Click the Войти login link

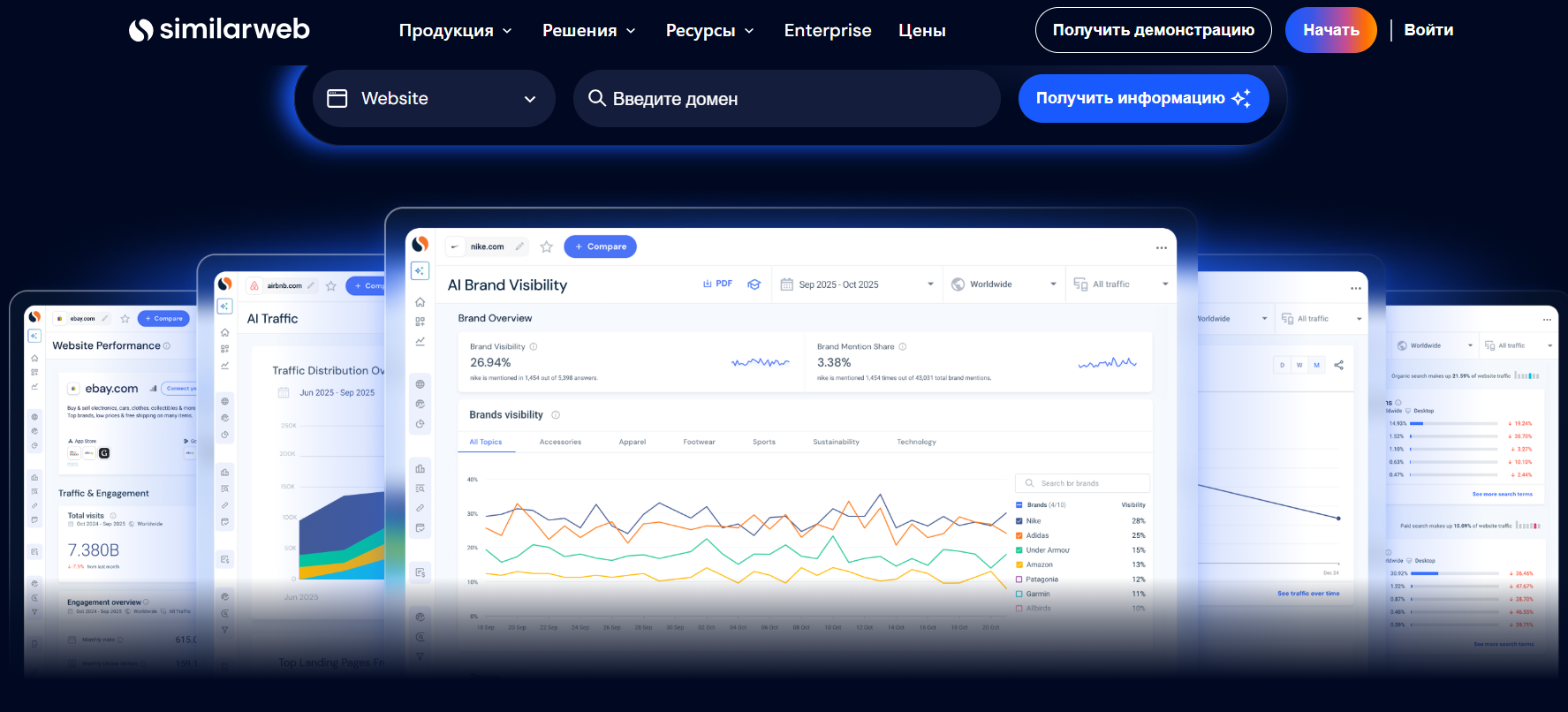1428,30
